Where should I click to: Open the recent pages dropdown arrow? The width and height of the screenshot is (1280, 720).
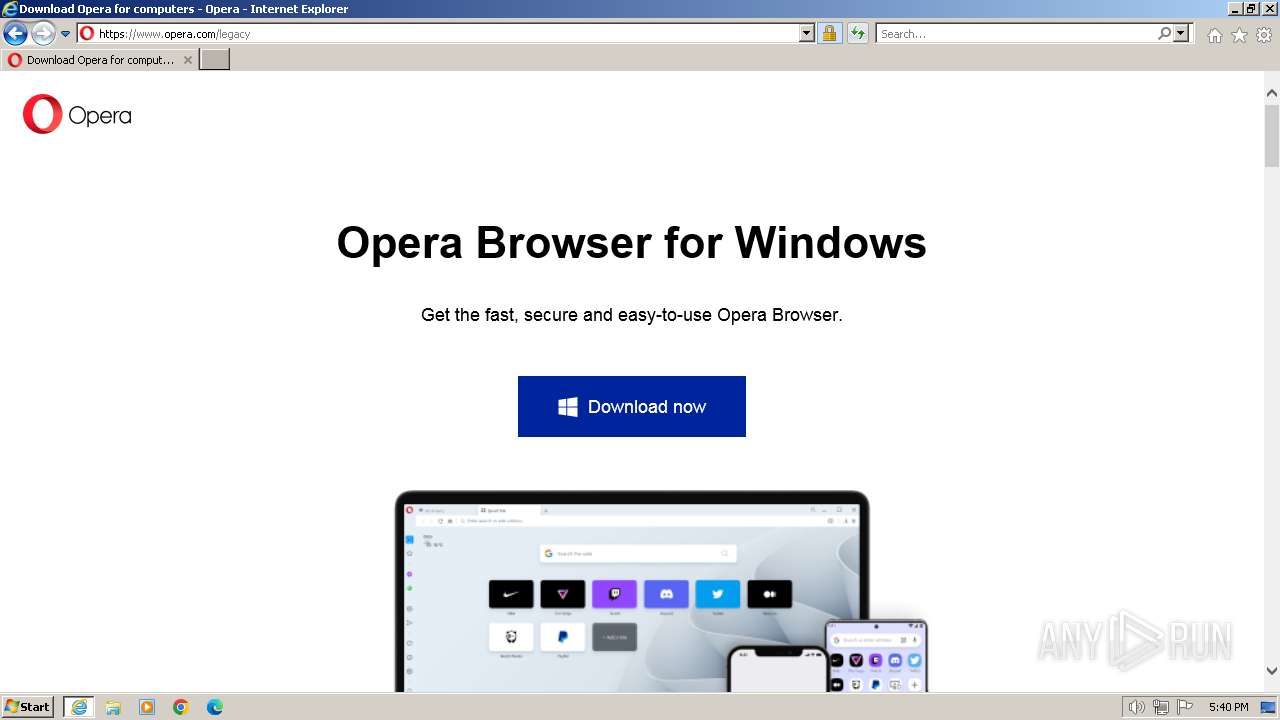coord(66,34)
